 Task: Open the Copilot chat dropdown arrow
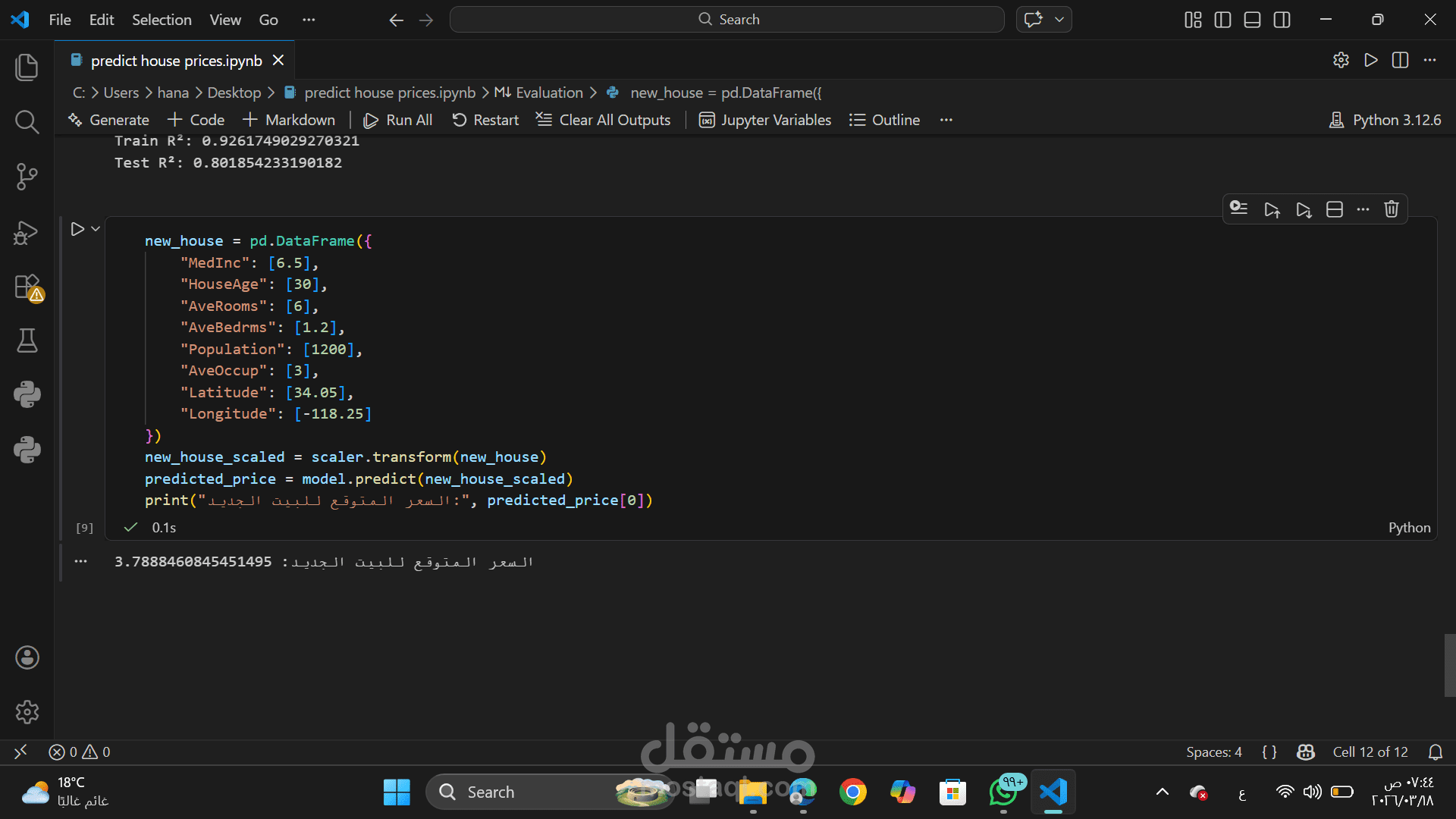click(1059, 20)
